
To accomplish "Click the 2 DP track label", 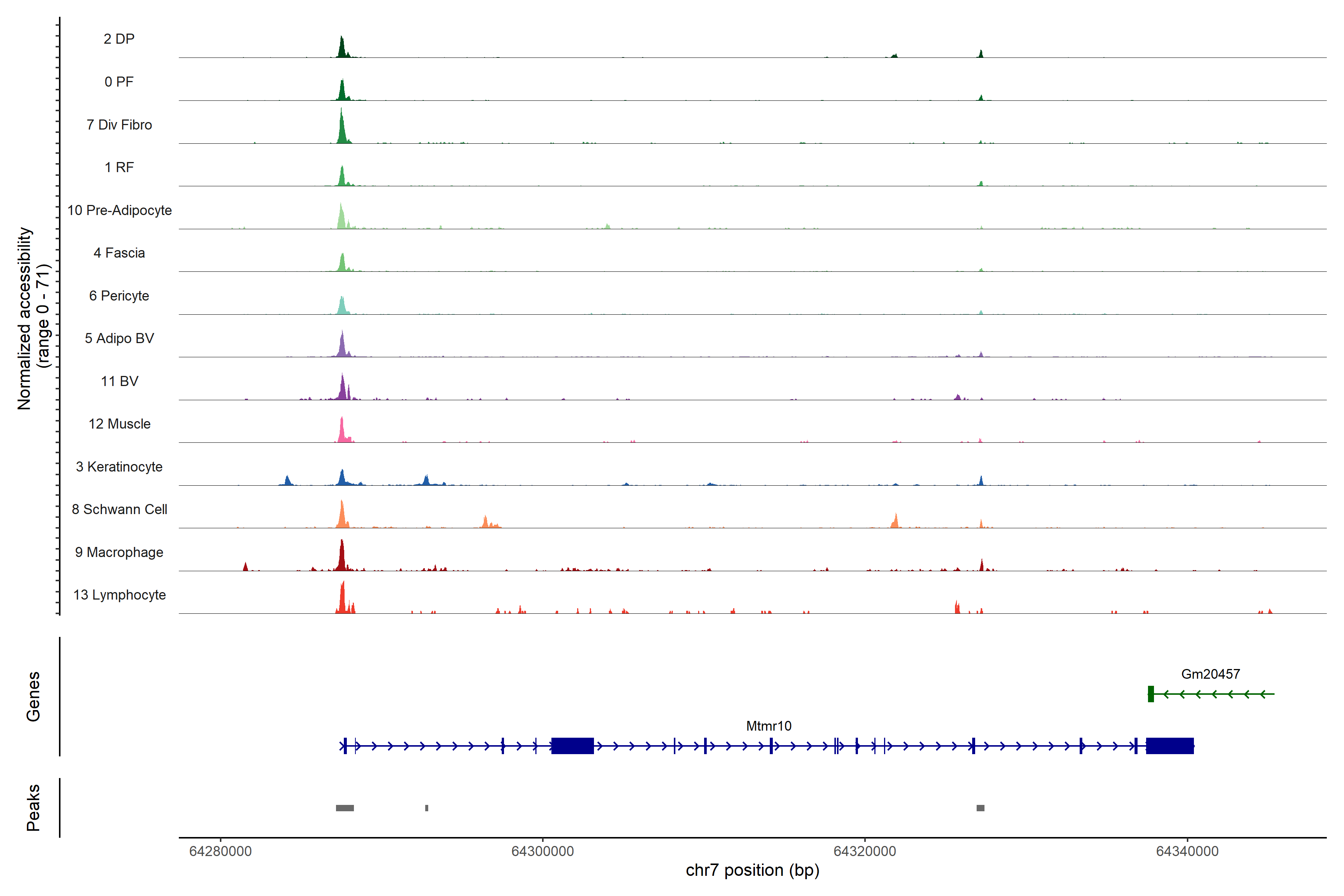I will (119, 39).
